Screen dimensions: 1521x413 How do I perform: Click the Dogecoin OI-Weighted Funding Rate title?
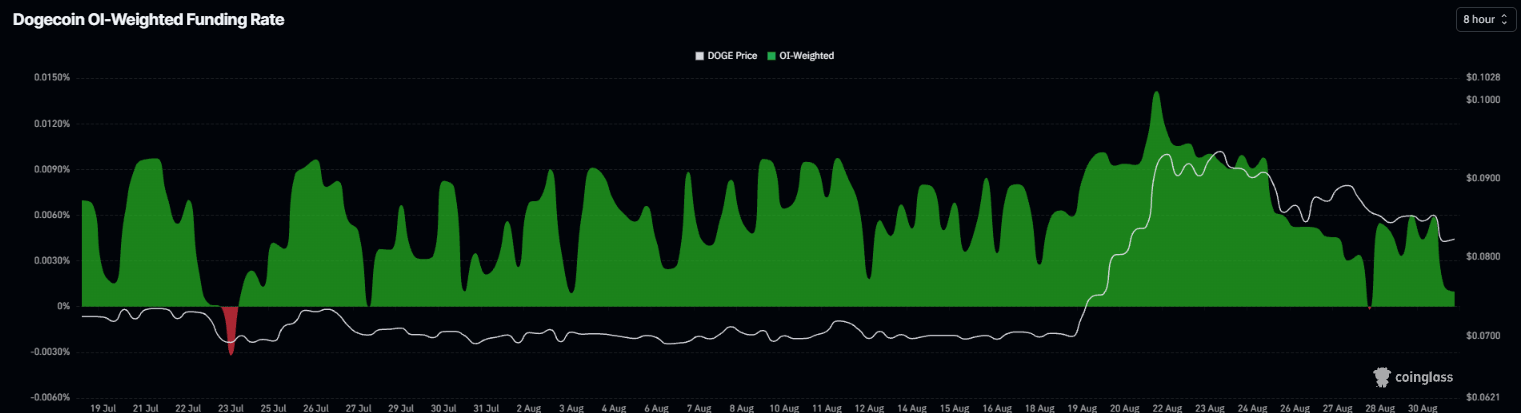click(148, 20)
